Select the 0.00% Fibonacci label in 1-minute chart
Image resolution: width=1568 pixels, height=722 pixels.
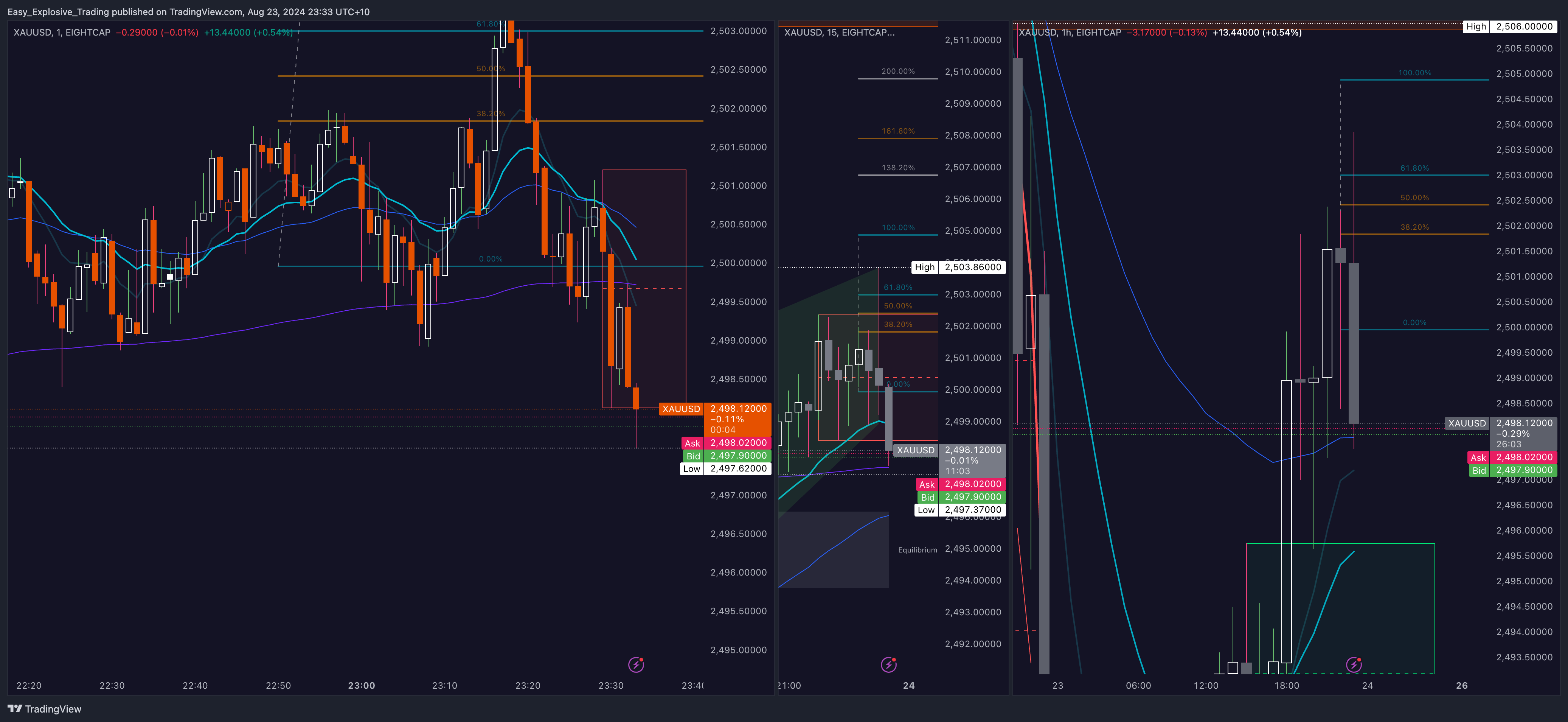click(491, 260)
